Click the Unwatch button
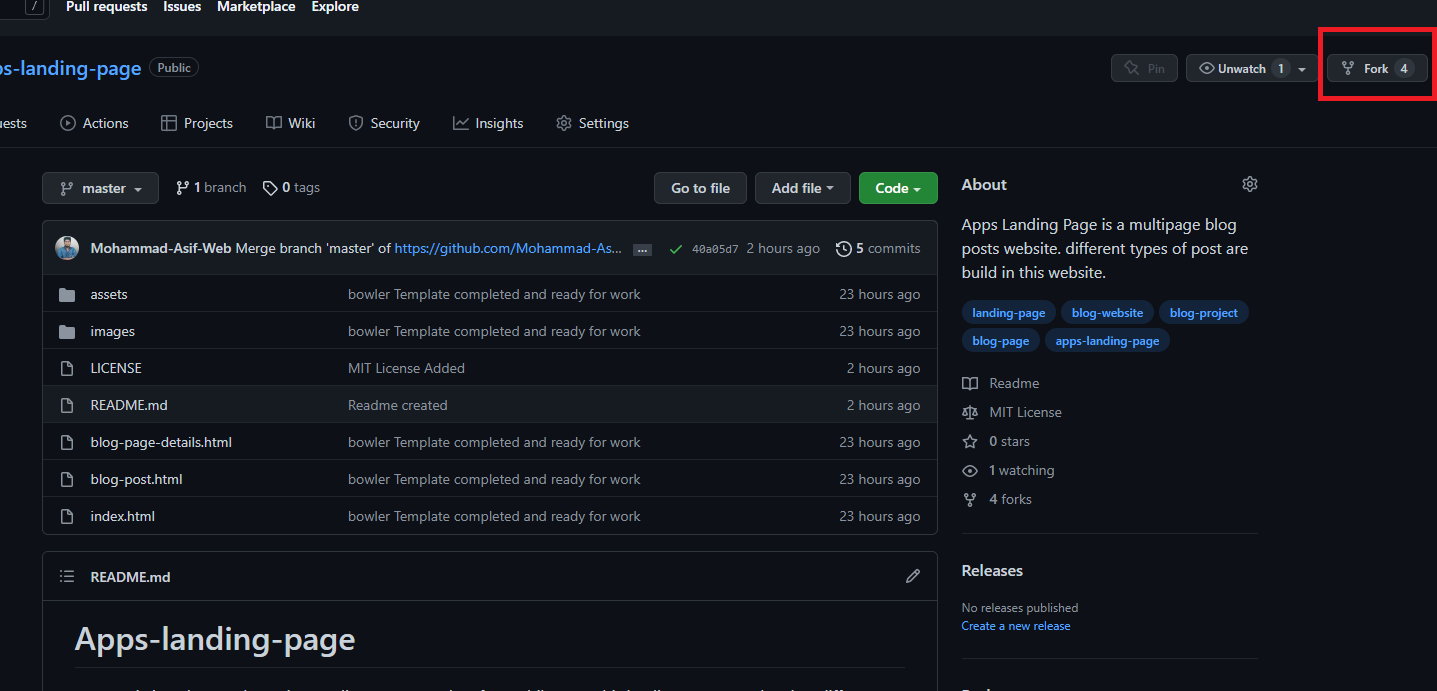The width and height of the screenshot is (1437, 691). [x=1237, y=68]
